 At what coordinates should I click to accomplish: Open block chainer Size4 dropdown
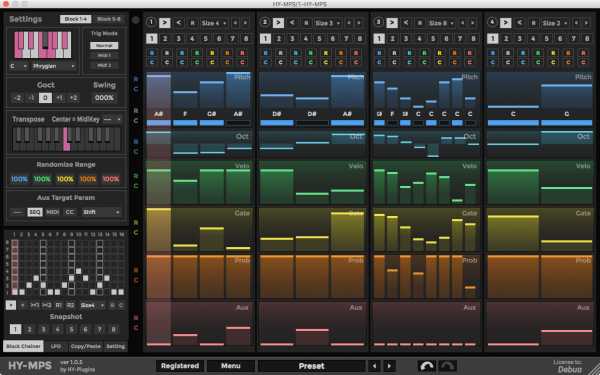[92, 305]
